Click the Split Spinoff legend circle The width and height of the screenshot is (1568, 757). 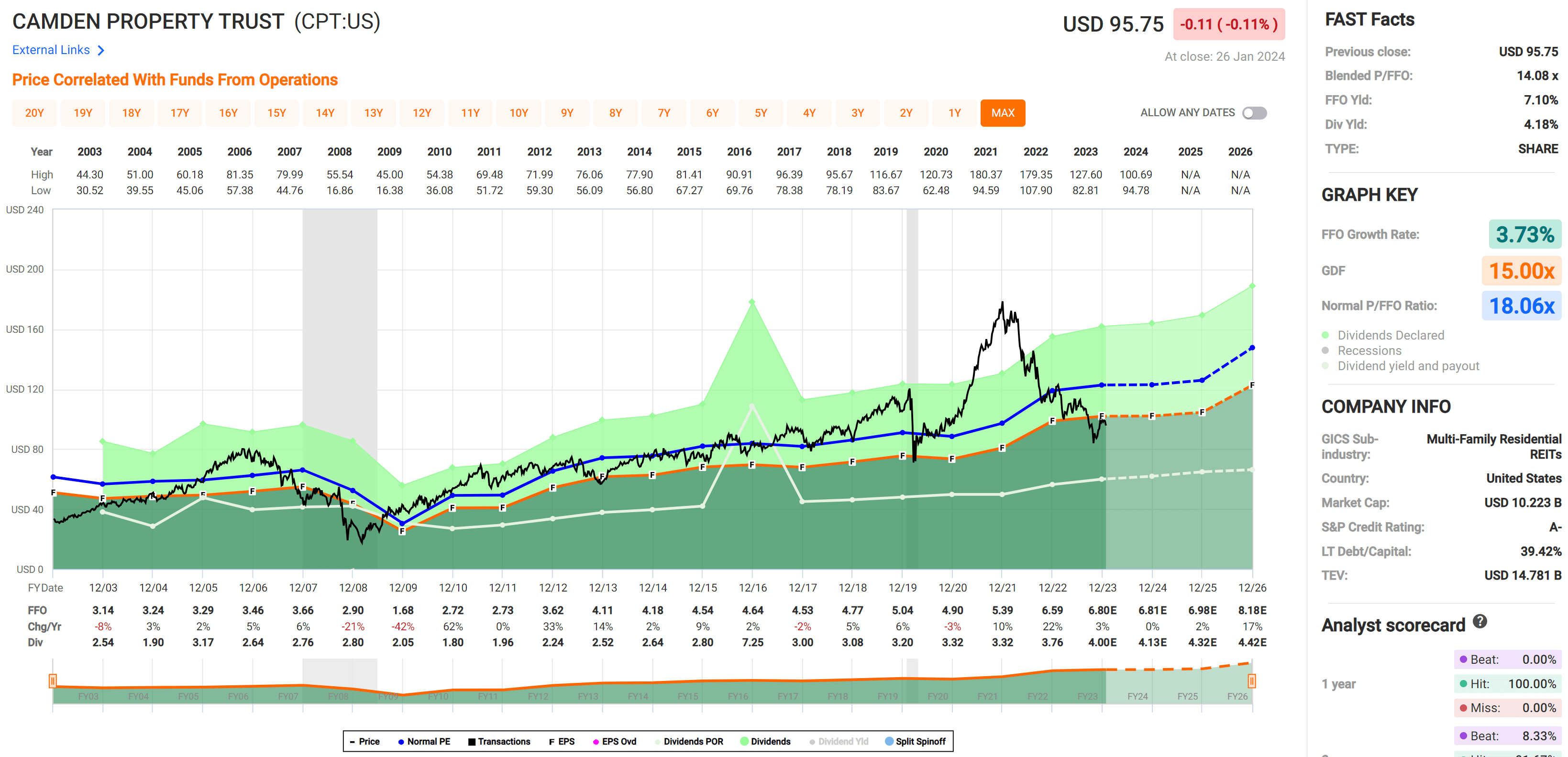pyautogui.click(x=889, y=741)
